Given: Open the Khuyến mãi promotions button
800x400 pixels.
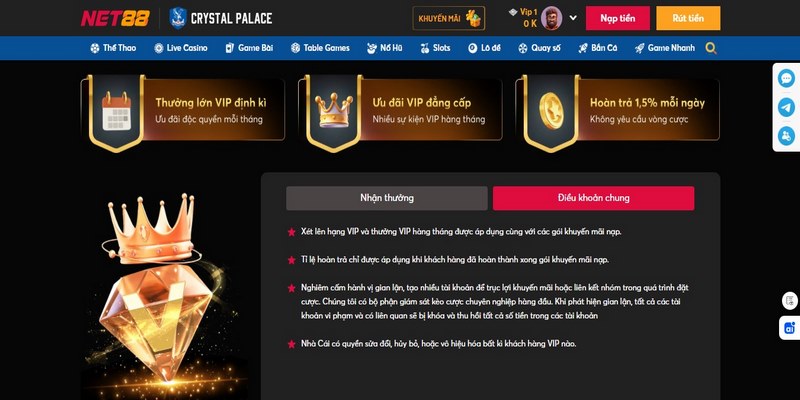Looking at the screenshot, I should (x=449, y=18).
